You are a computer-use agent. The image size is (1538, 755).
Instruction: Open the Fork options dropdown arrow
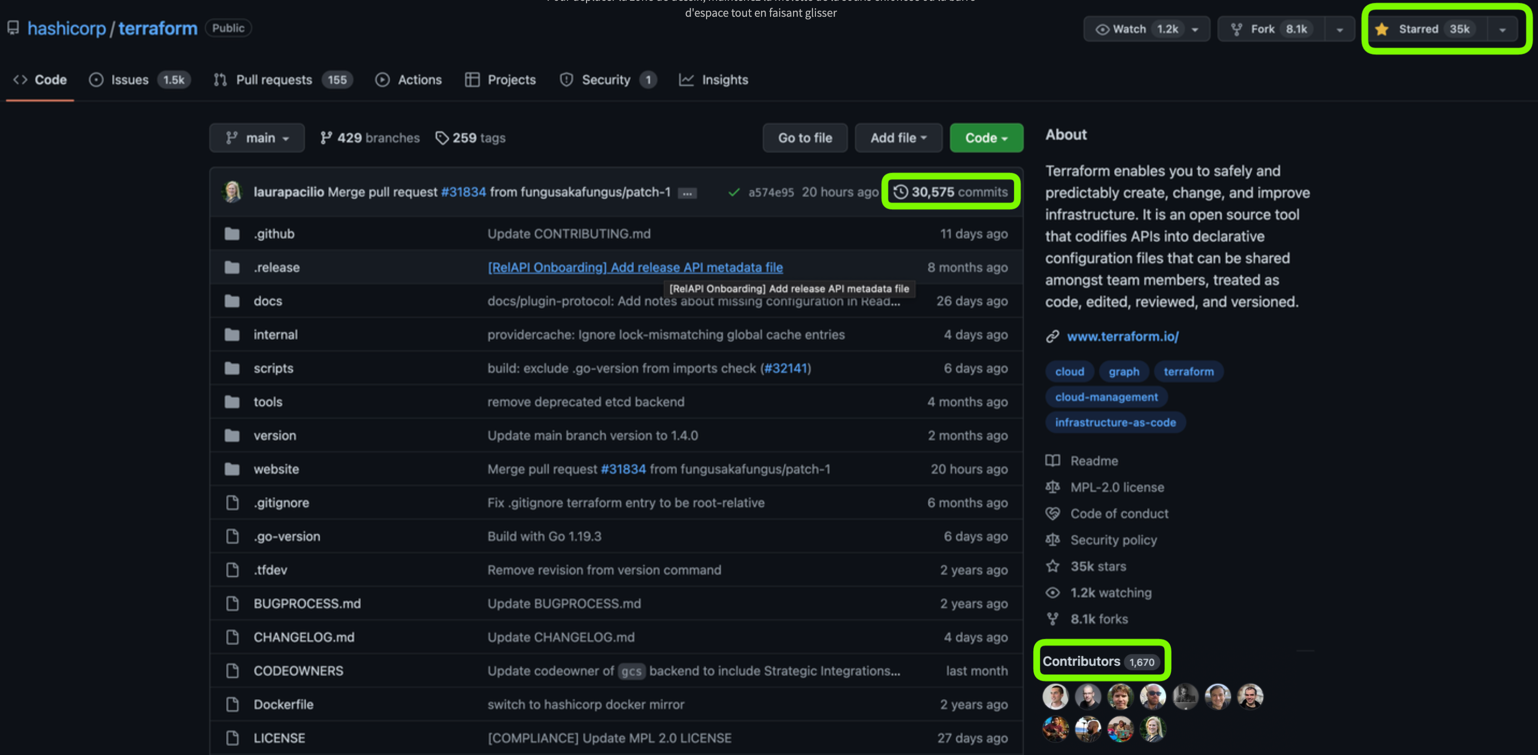(1340, 30)
